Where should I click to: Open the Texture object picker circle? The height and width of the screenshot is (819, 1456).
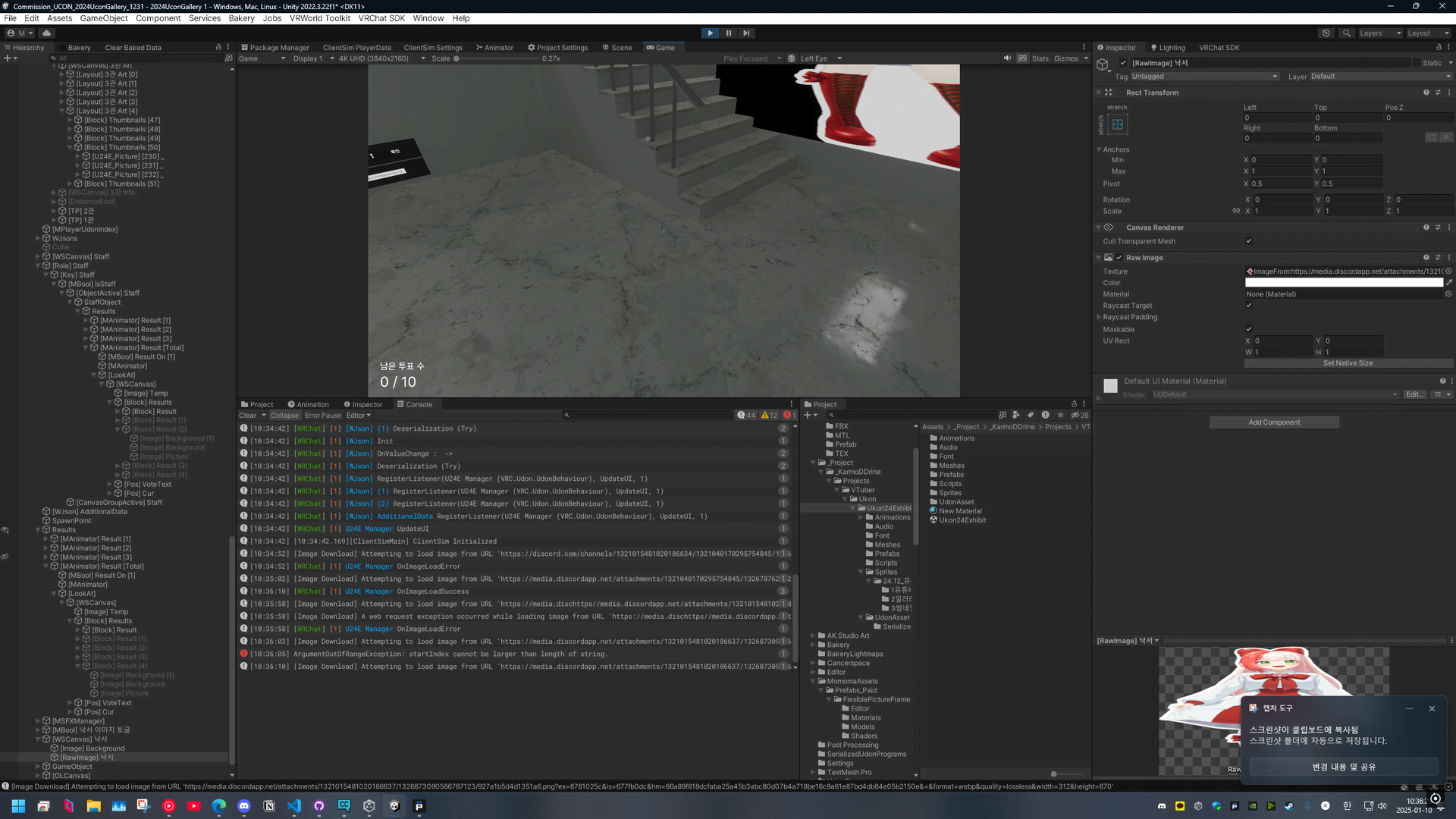point(1448,271)
